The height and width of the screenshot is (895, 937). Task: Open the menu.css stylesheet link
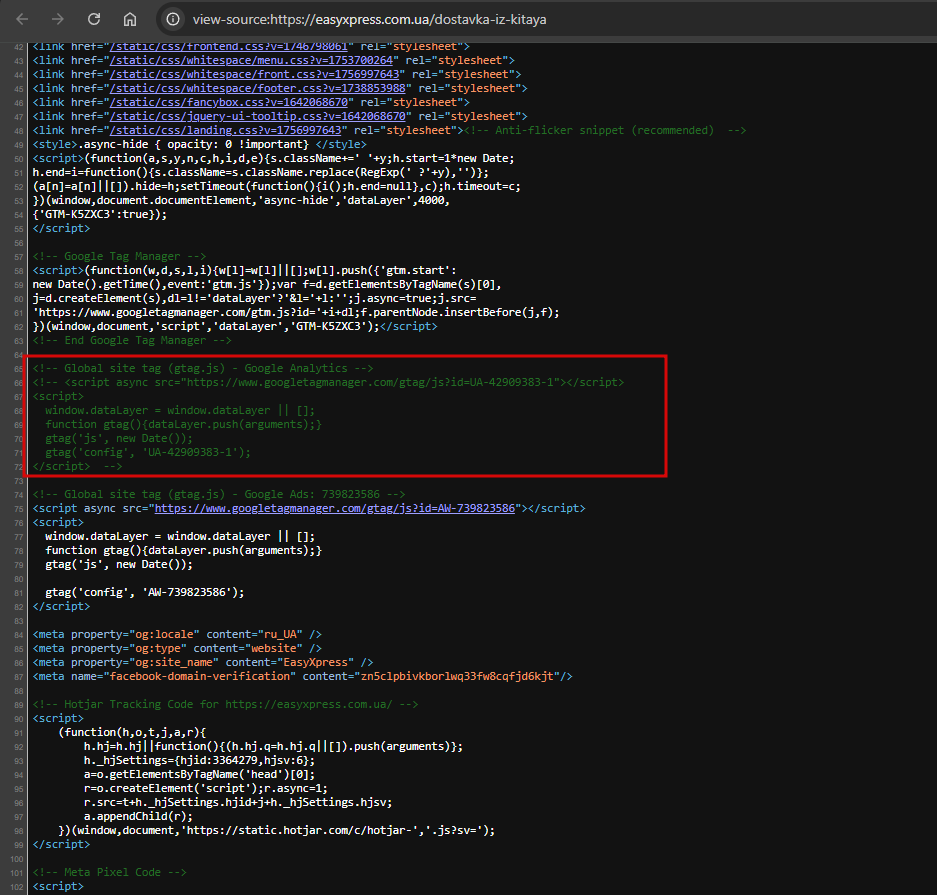coord(251,60)
